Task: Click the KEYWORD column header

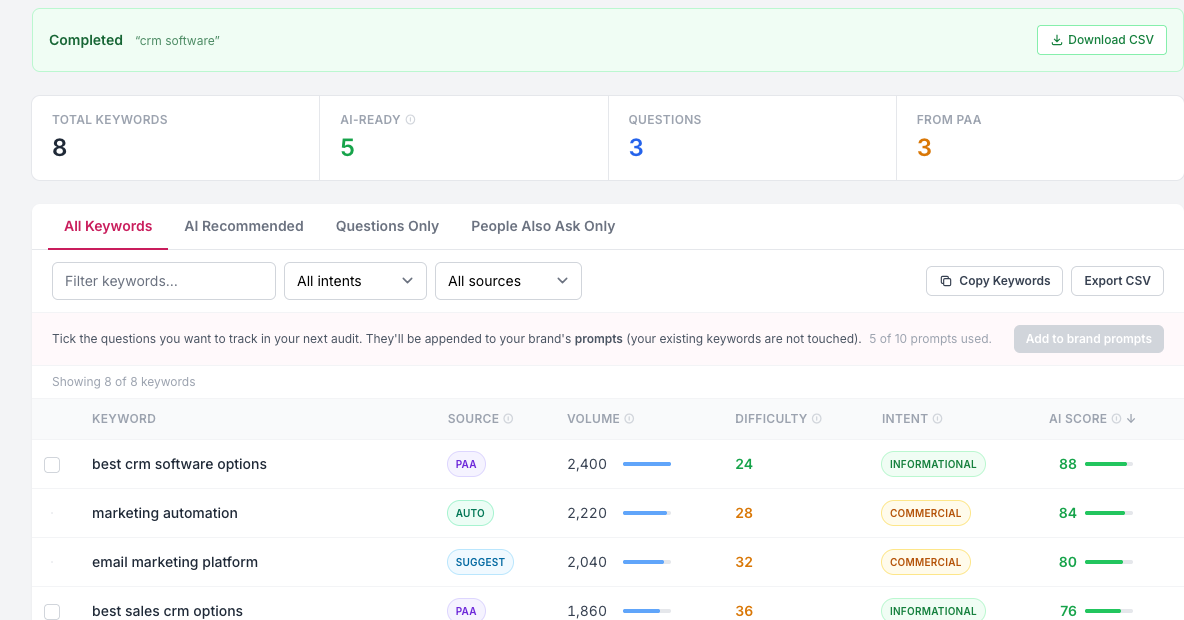Action: [124, 418]
